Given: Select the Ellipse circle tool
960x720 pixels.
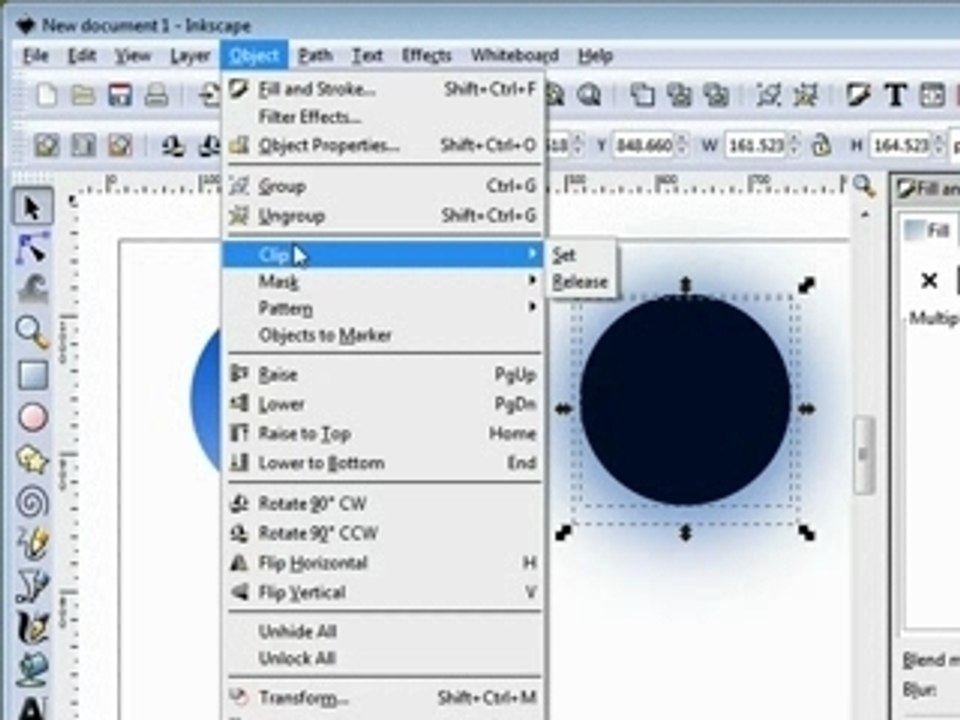Looking at the screenshot, I should pyautogui.click(x=32, y=417).
